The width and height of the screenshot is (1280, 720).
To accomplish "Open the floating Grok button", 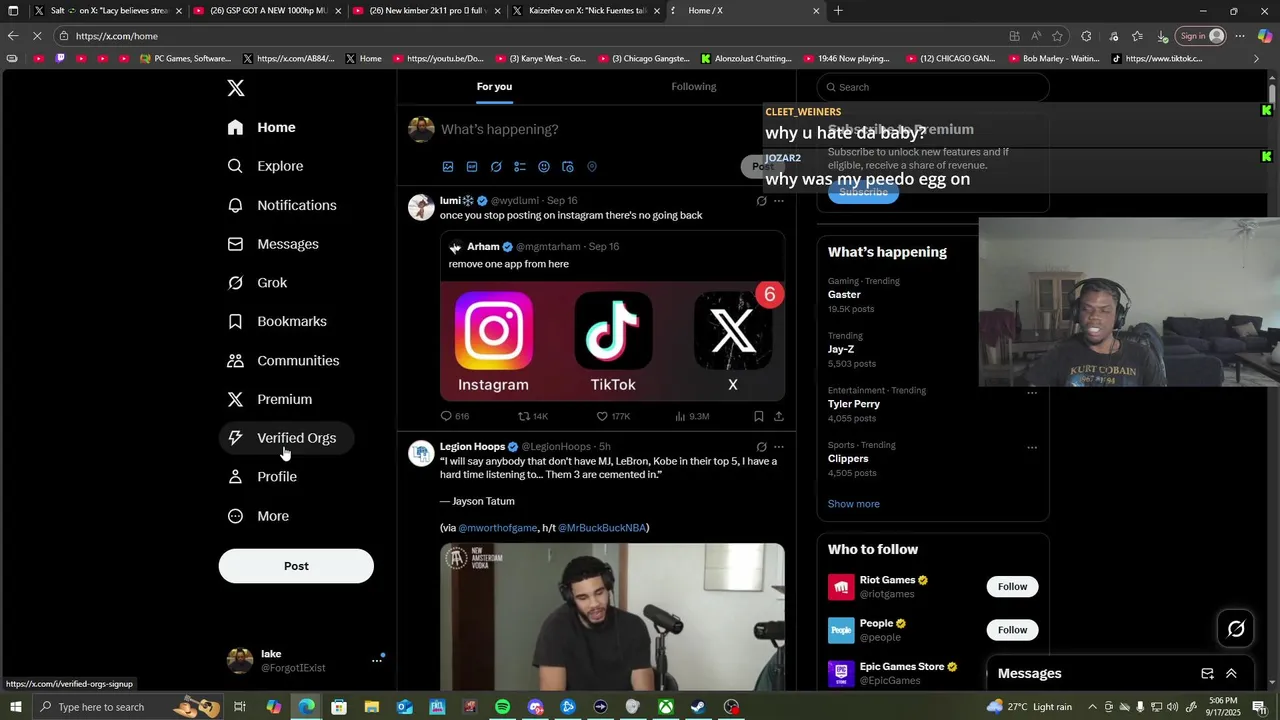I will coord(1236,629).
